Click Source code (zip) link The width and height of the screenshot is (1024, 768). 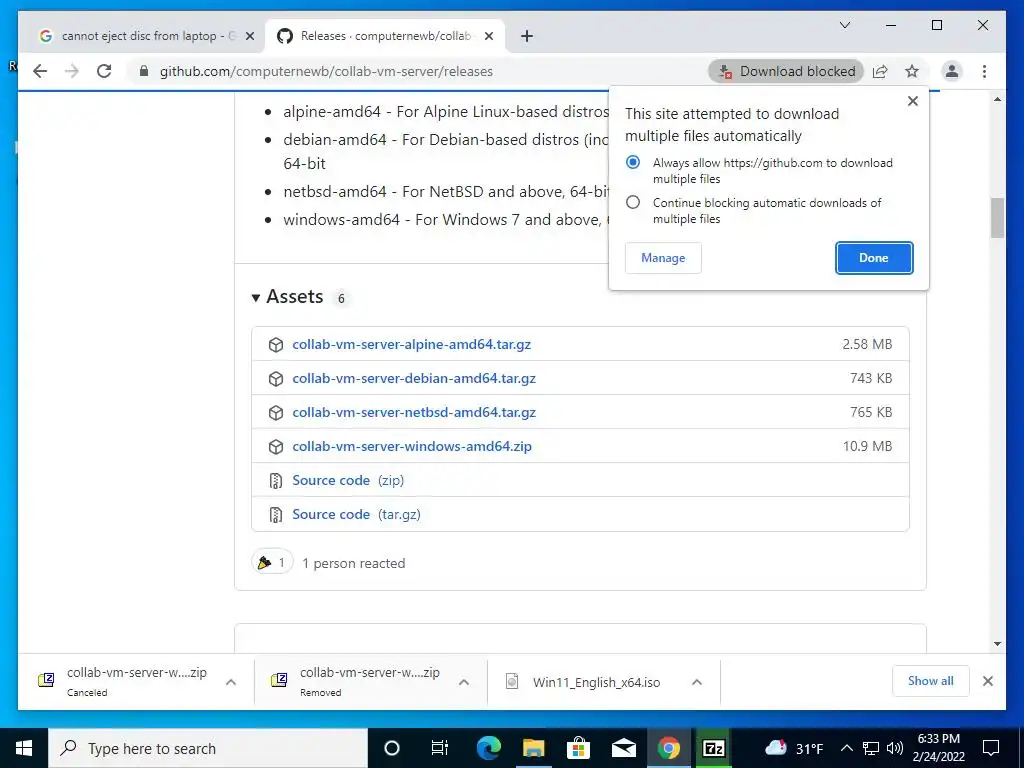click(348, 480)
